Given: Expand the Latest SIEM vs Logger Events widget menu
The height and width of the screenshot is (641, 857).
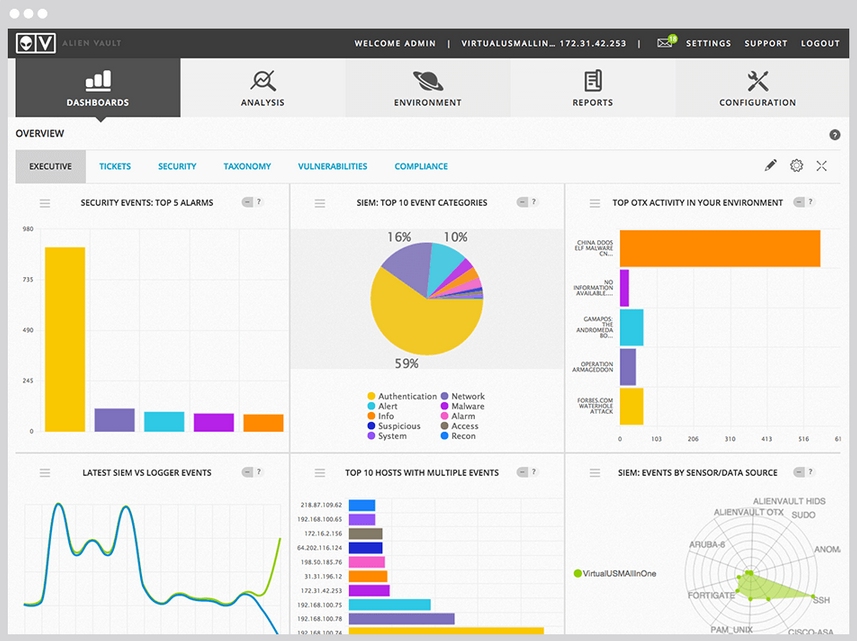Looking at the screenshot, I should point(45,473).
